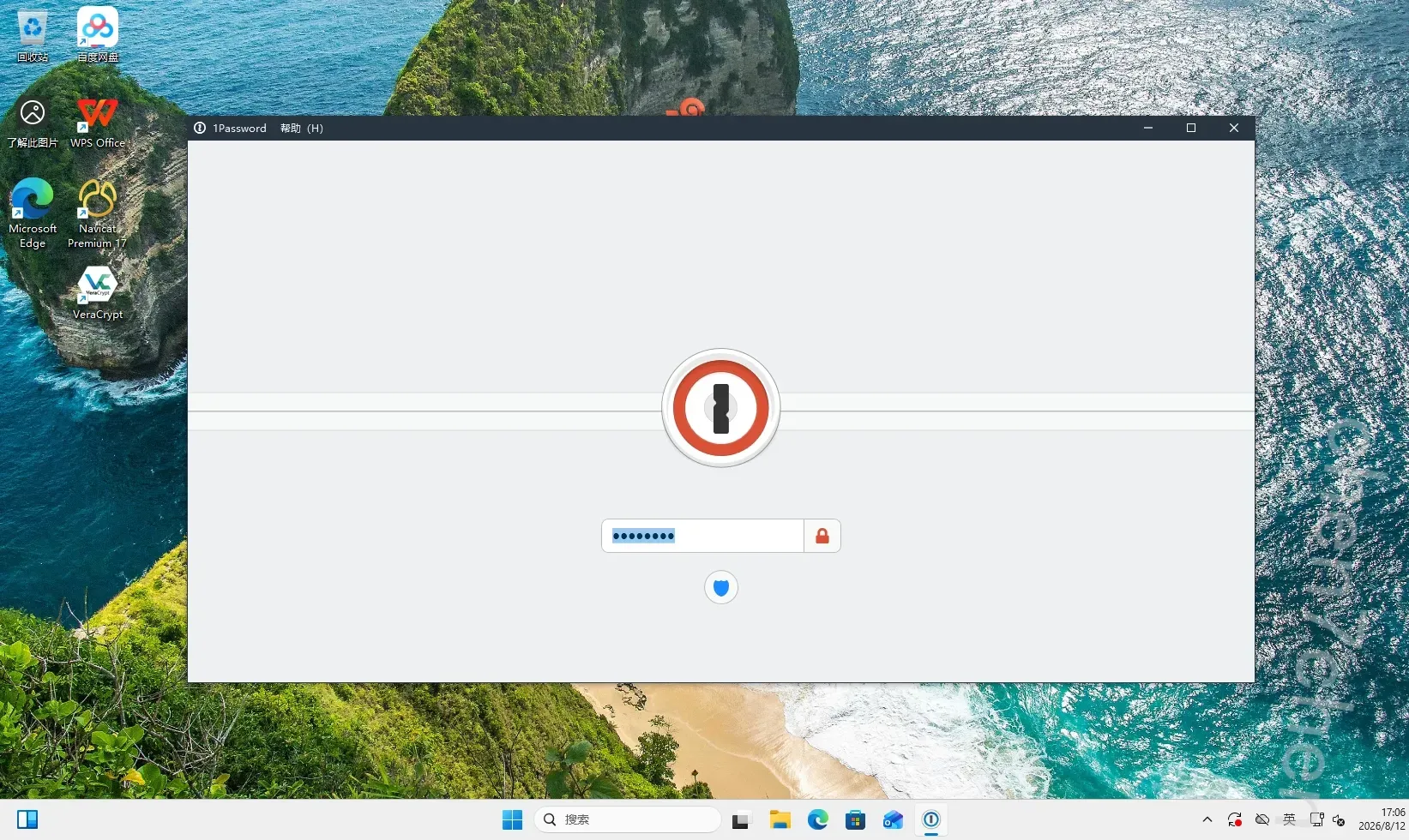Click the sync status tray icon
This screenshot has width=1409, height=840.
click(x=1234, y=819)
